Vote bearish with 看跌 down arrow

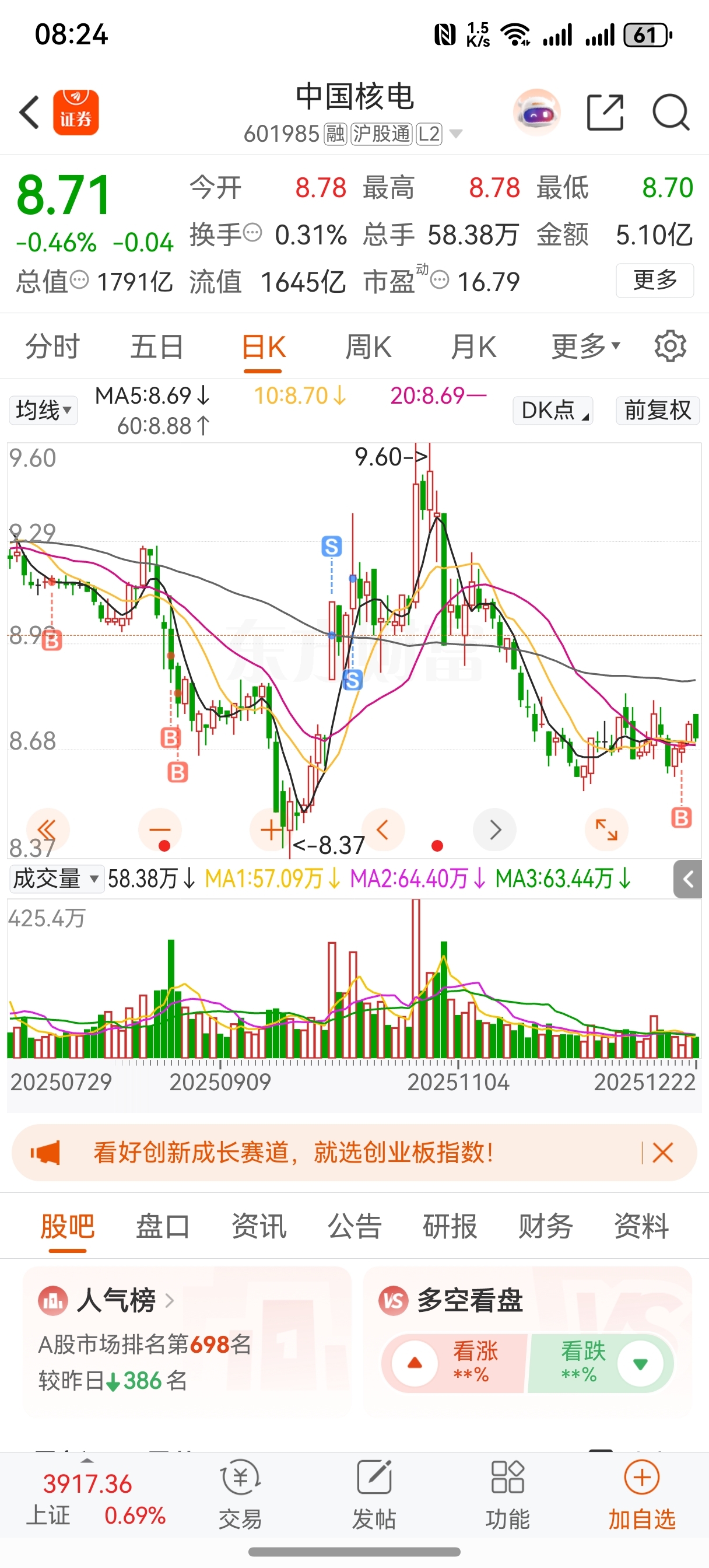tap(640, 1363)
